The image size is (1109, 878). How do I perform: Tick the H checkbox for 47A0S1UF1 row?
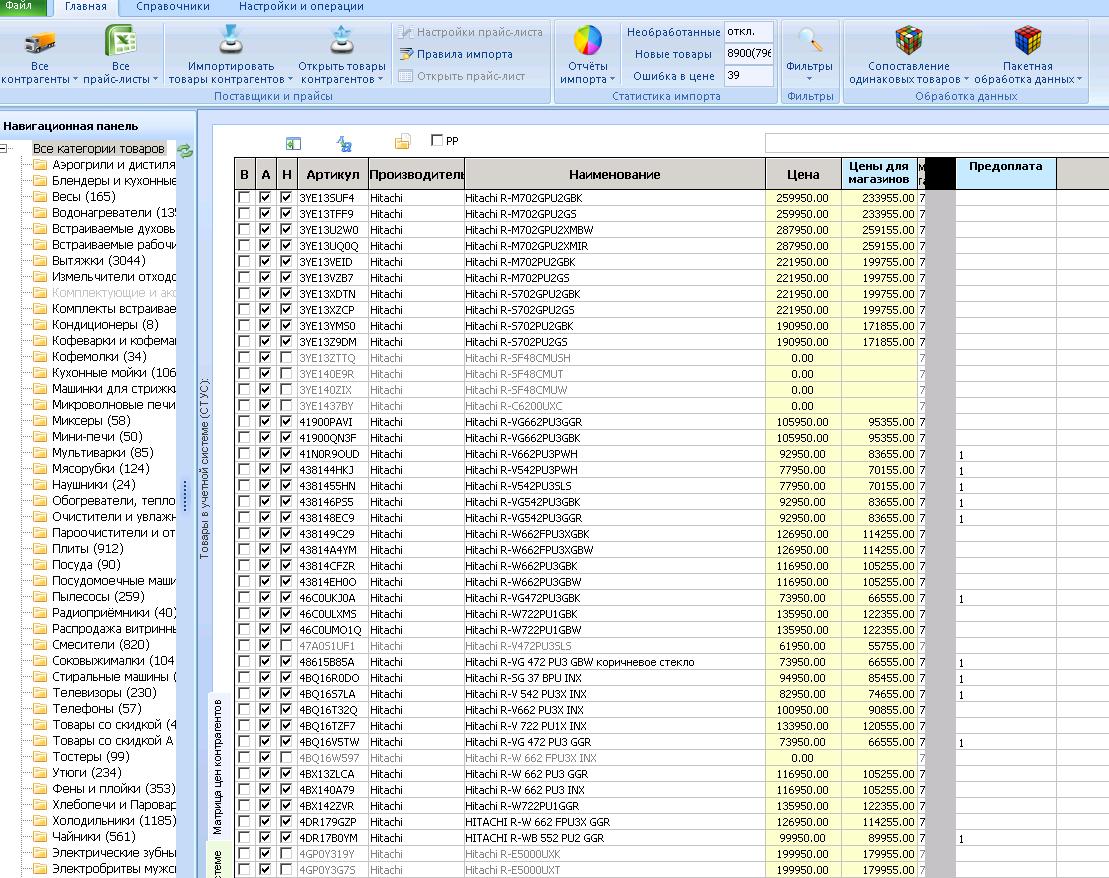286,645
